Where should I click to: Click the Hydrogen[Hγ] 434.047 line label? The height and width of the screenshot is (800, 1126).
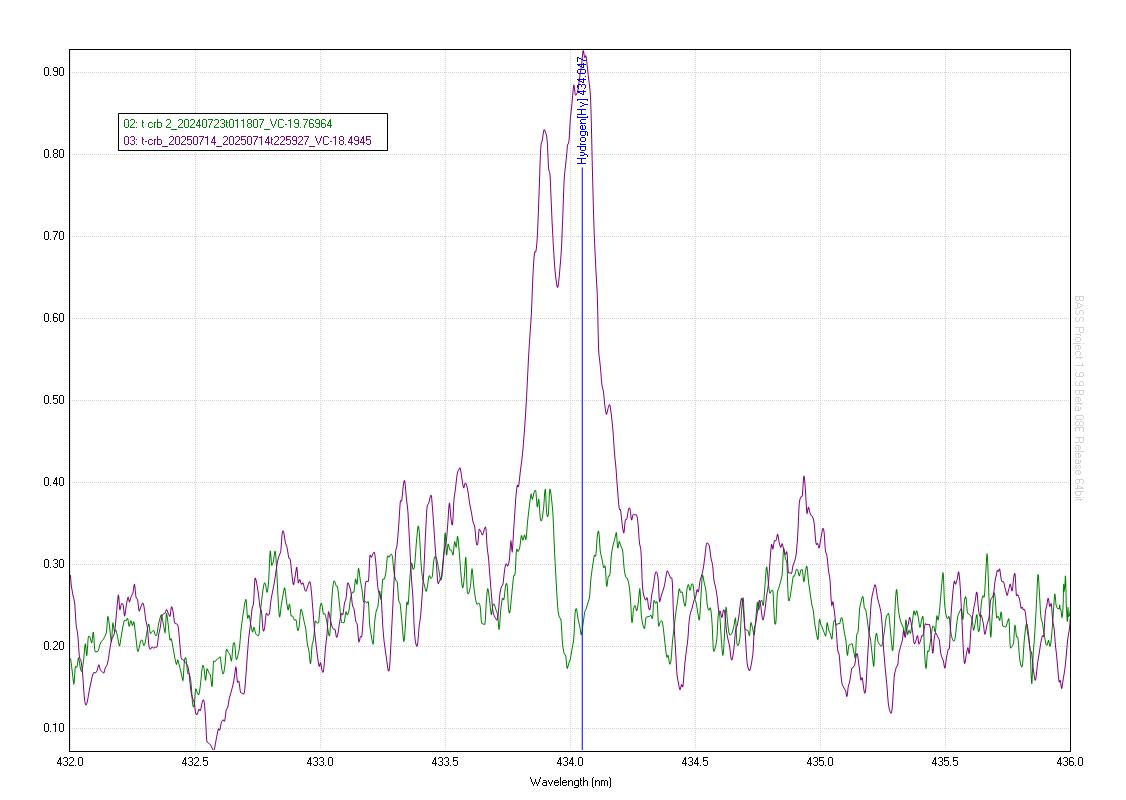582,110
